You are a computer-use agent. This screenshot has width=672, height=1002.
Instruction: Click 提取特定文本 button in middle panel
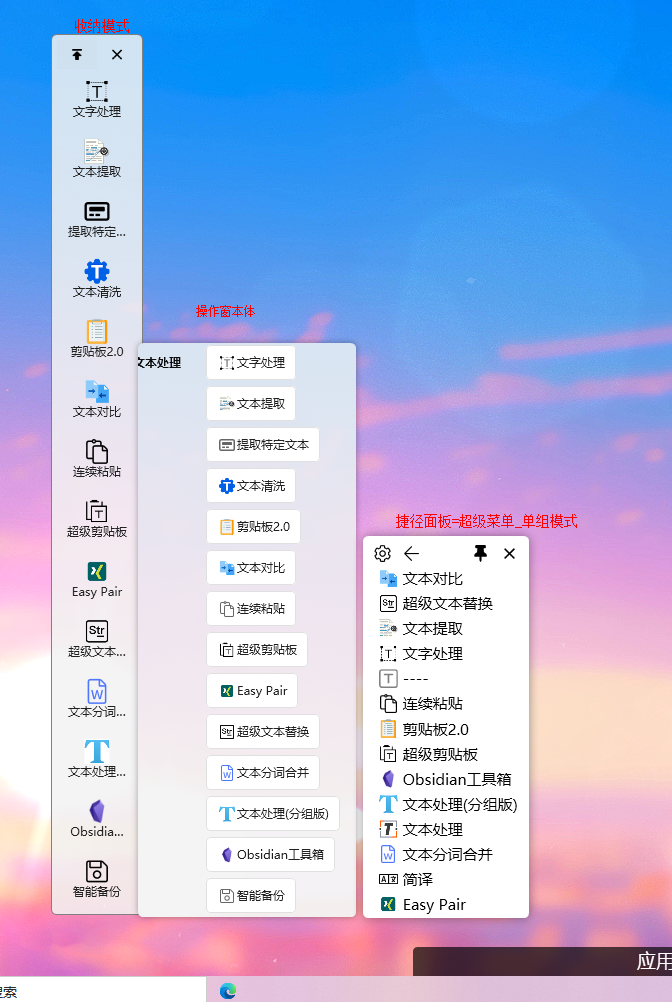coord(263,444)
